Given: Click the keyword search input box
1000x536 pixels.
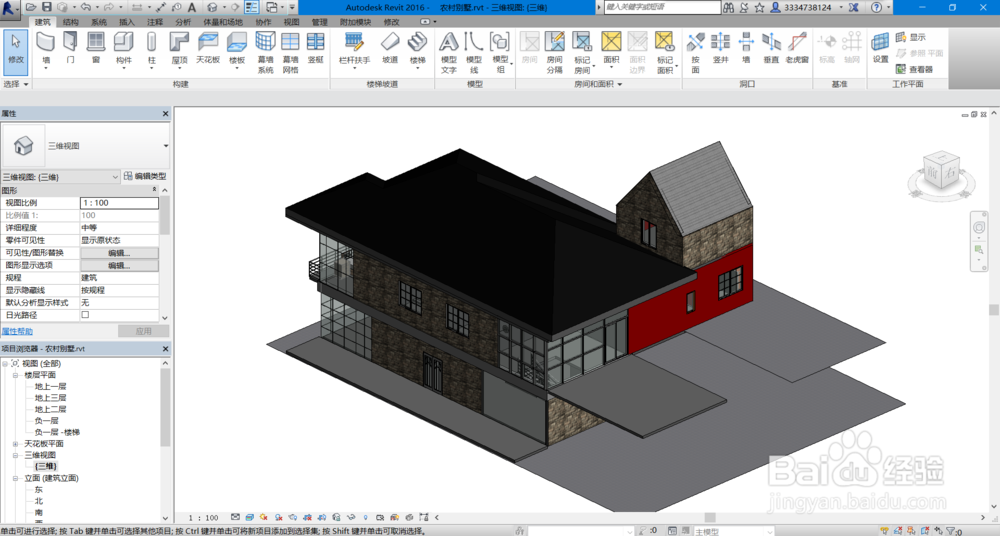Looking at the screenshot, I should tap(662, 7).
